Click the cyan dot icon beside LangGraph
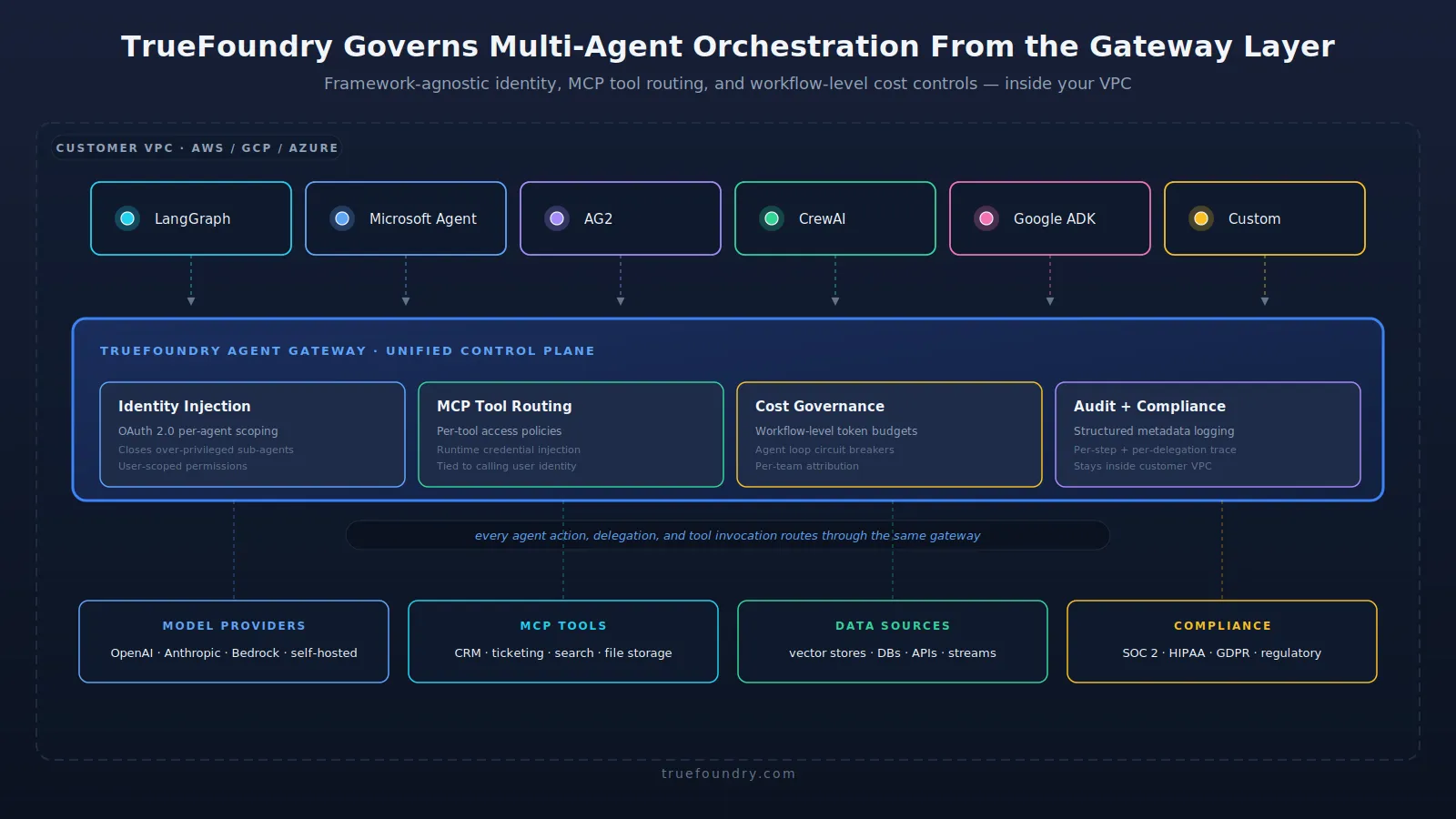The image size is (1456, 819). tap(127, 218)
